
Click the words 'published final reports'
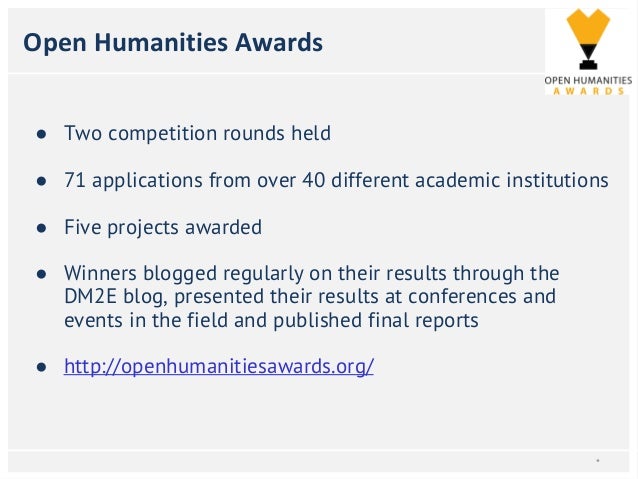click(x=376, y=320)
